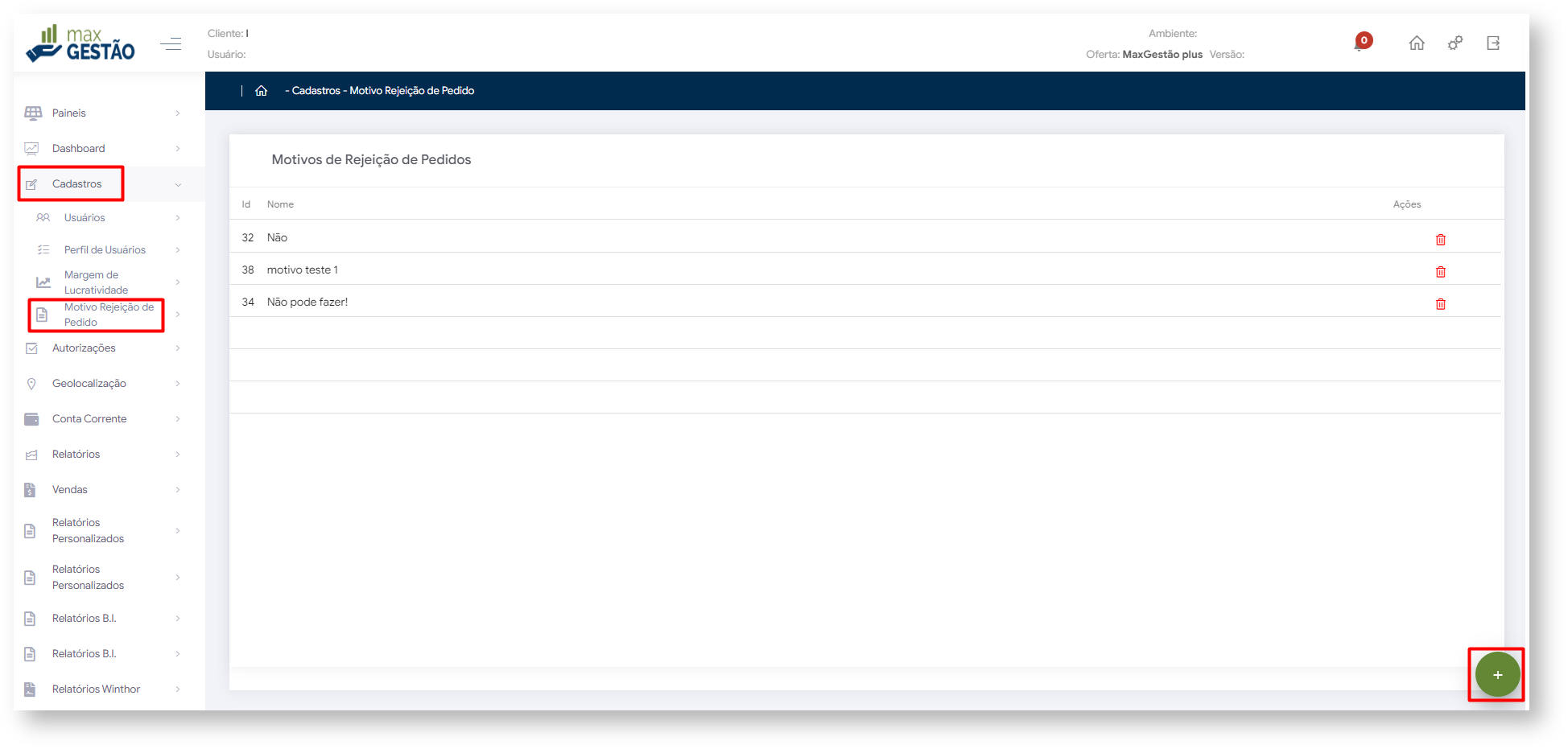
Task: Delete "motivo teste 1" with its trash icon
Action: point(1441,272)
